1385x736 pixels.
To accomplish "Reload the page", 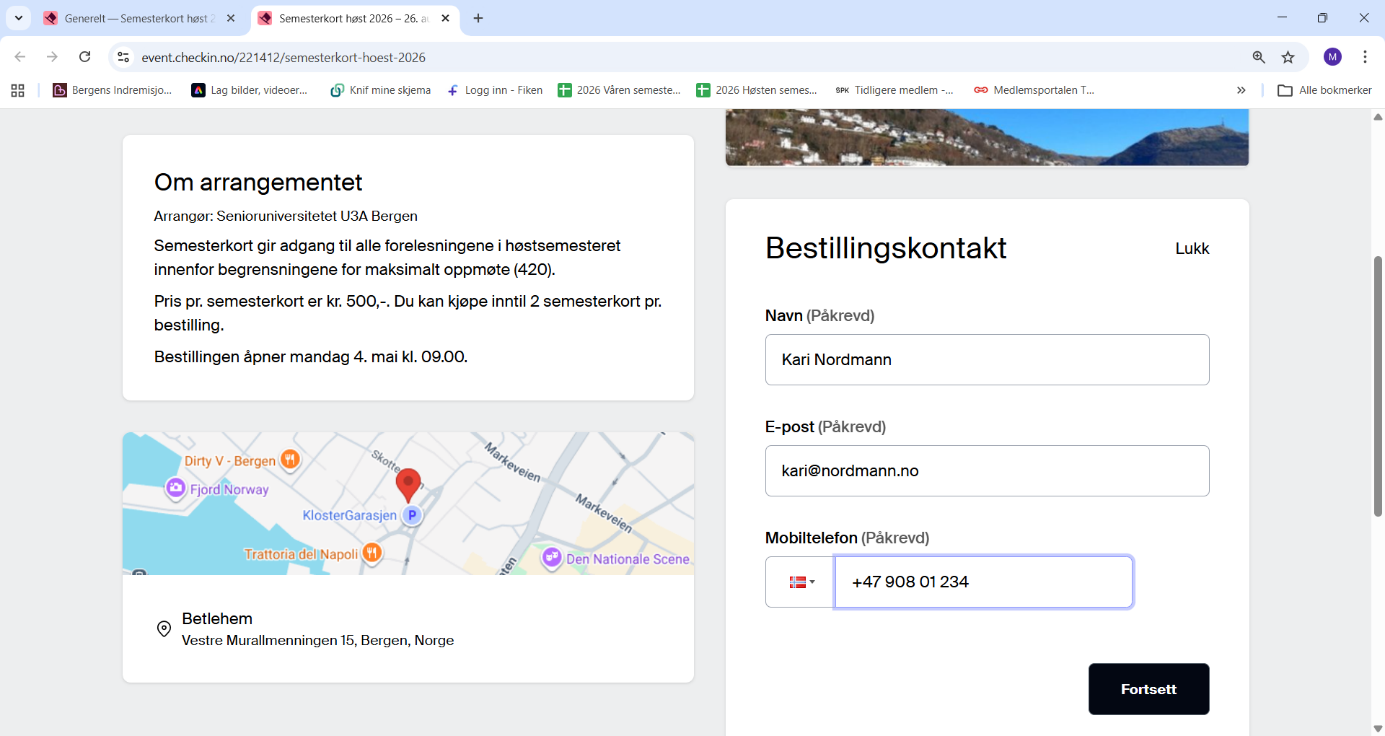I will (85, 57).
